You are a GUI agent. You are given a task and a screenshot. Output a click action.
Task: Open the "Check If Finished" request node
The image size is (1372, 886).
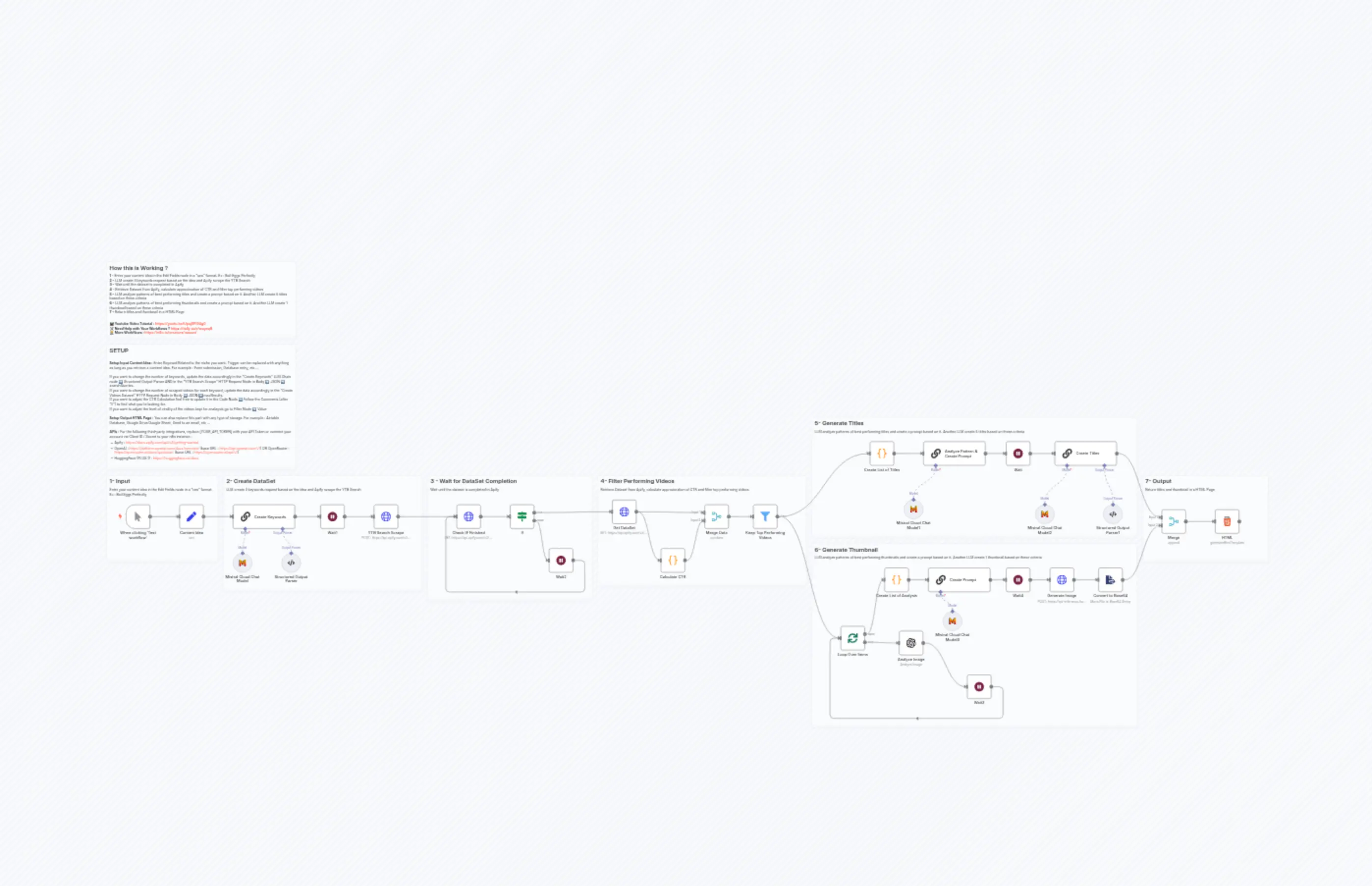[468, 516]
